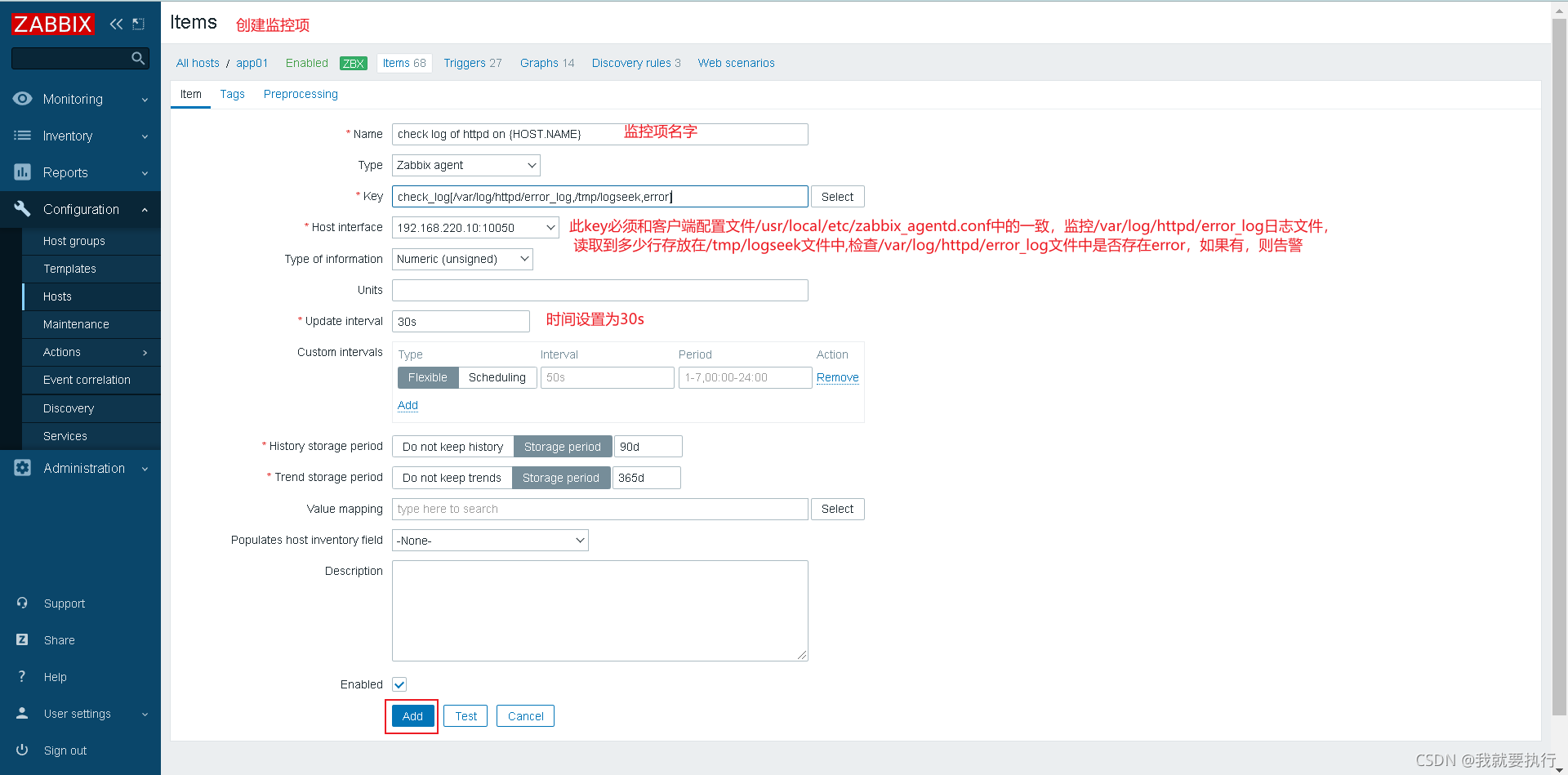The image size is (1568, 775).
Task: Choose Trend Storage period option
Action: pos(561,478)
